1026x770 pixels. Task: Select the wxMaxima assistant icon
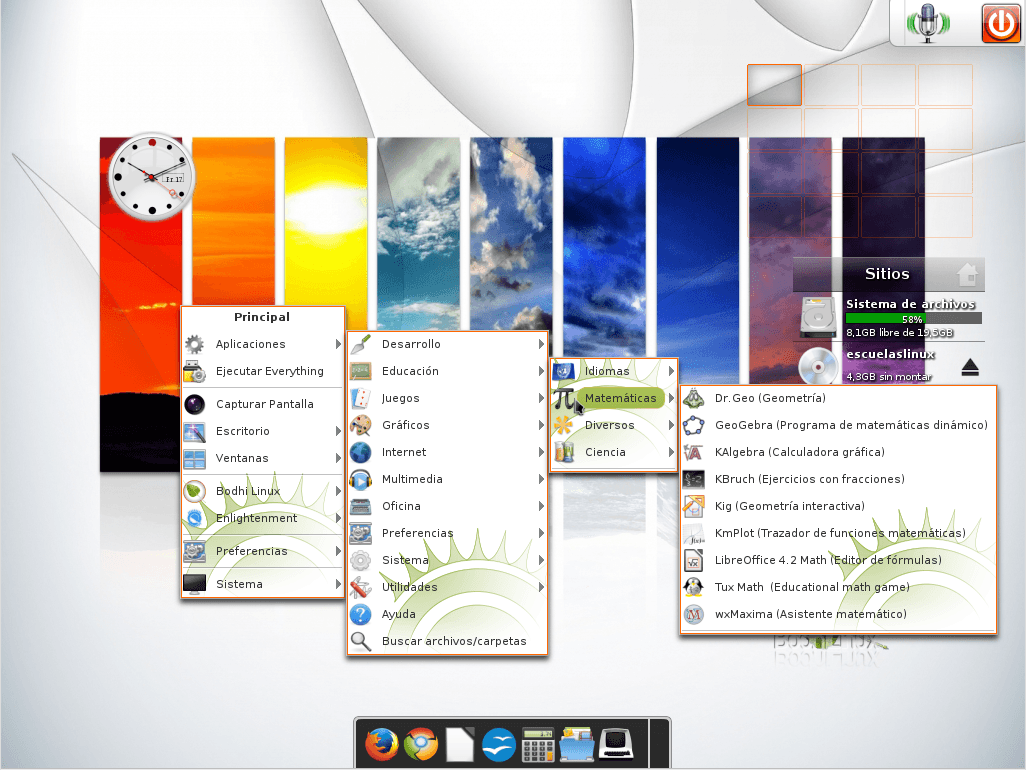coord(694,614)
